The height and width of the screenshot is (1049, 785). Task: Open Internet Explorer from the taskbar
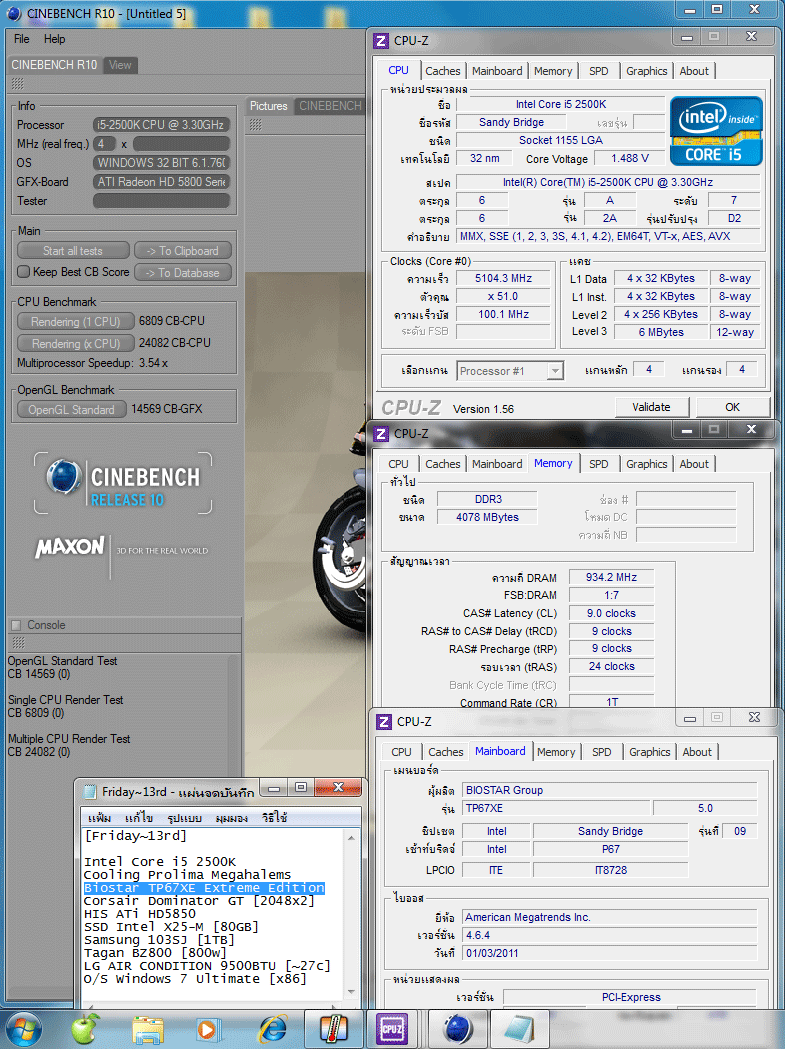coord(273,1030)
